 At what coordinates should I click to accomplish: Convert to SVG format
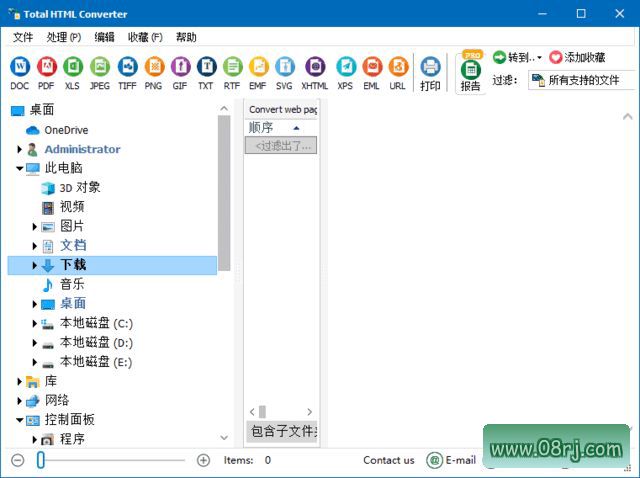(x=284, y=73)
